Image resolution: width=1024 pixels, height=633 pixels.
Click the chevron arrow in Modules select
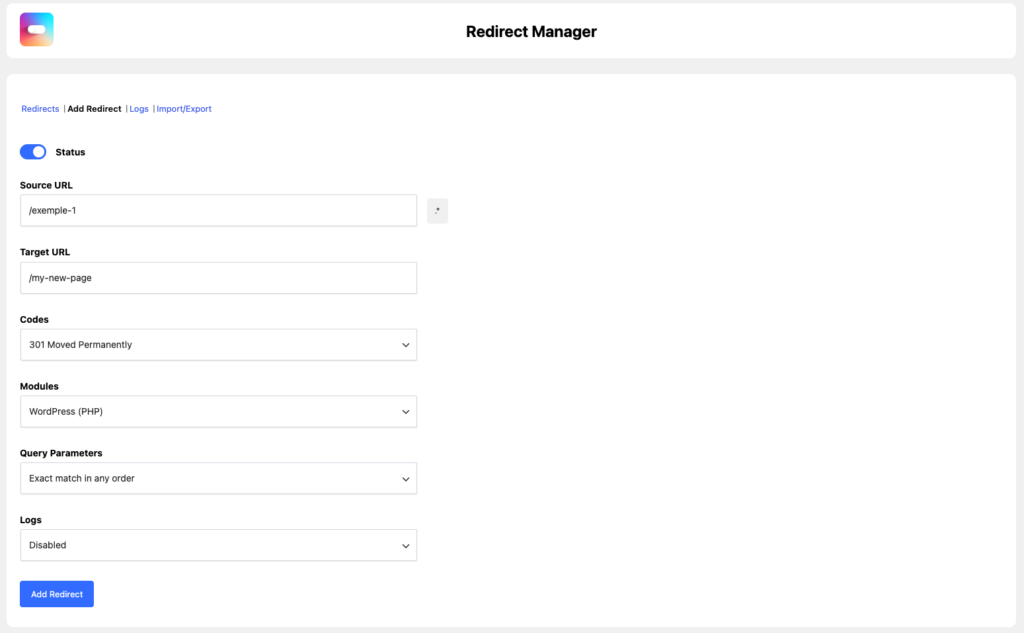(405, 412)
